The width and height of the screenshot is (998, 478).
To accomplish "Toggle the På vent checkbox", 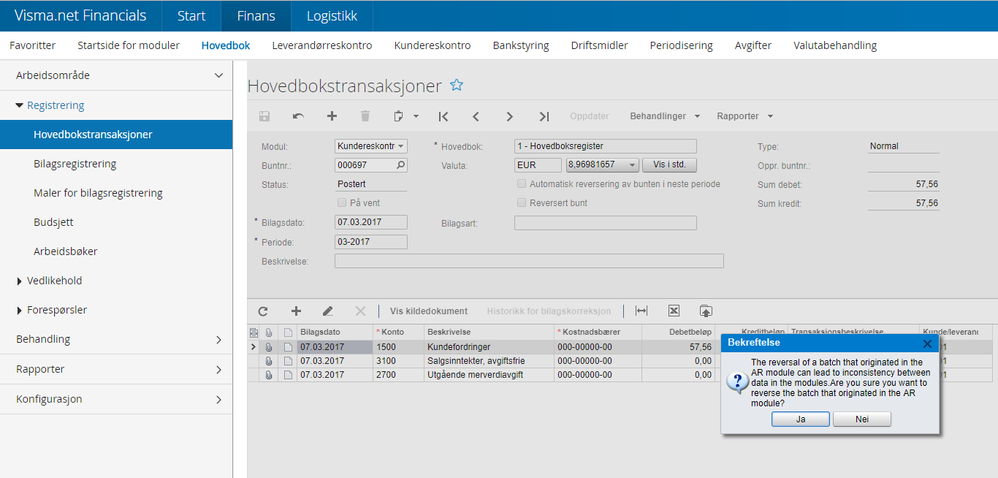I will click(x=342, y=203).
